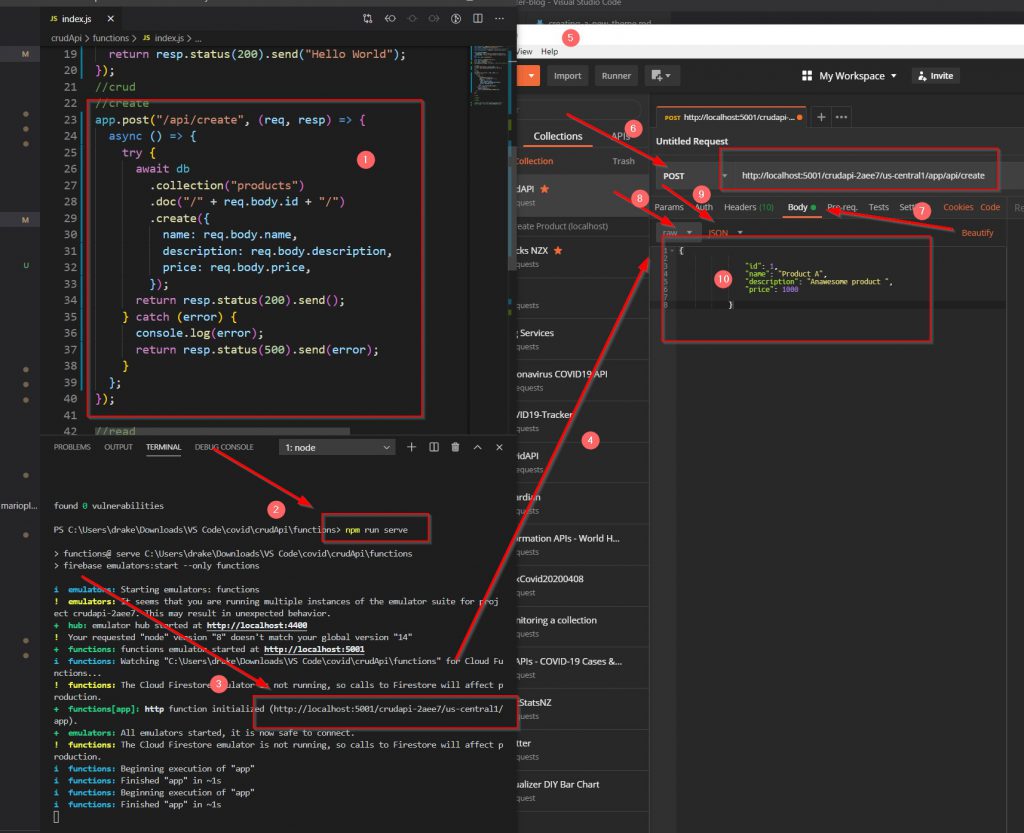This screenshot has width=1024, height=833.
Task: Switch to the PROBLEMS panel tab
Action: (x=73, y=447)
